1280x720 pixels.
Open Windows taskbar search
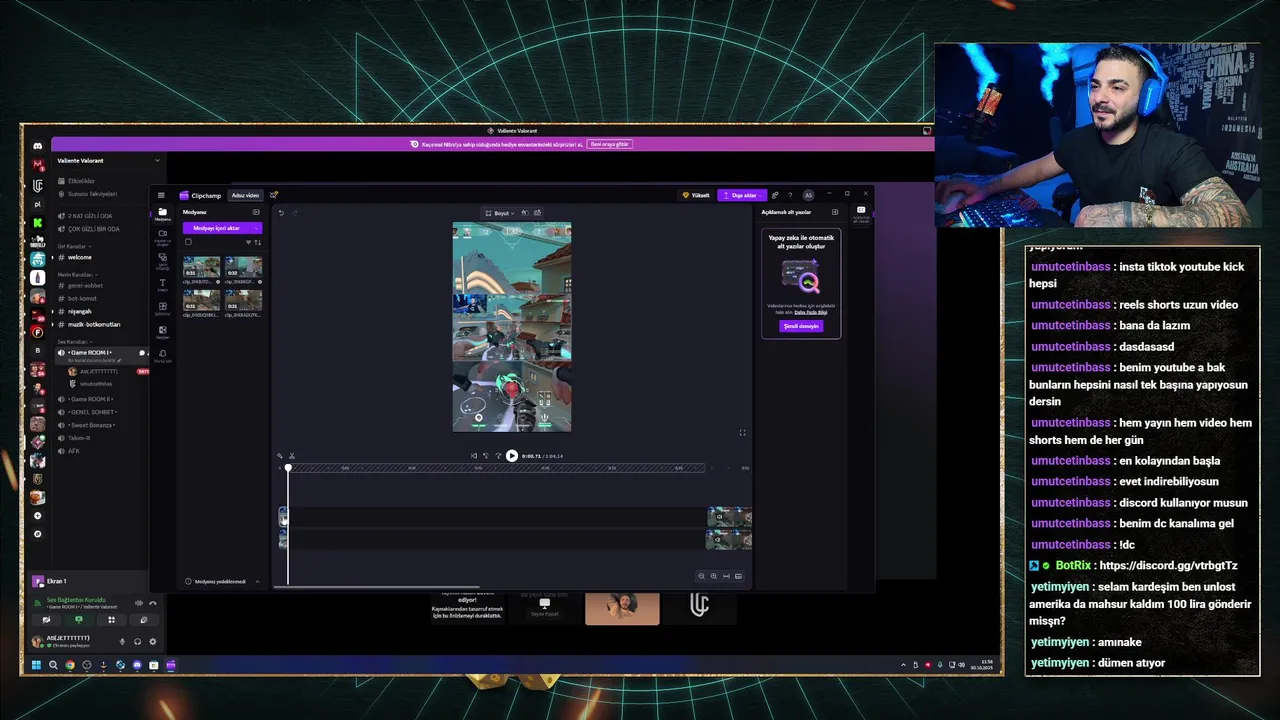[x=53, y=665]
